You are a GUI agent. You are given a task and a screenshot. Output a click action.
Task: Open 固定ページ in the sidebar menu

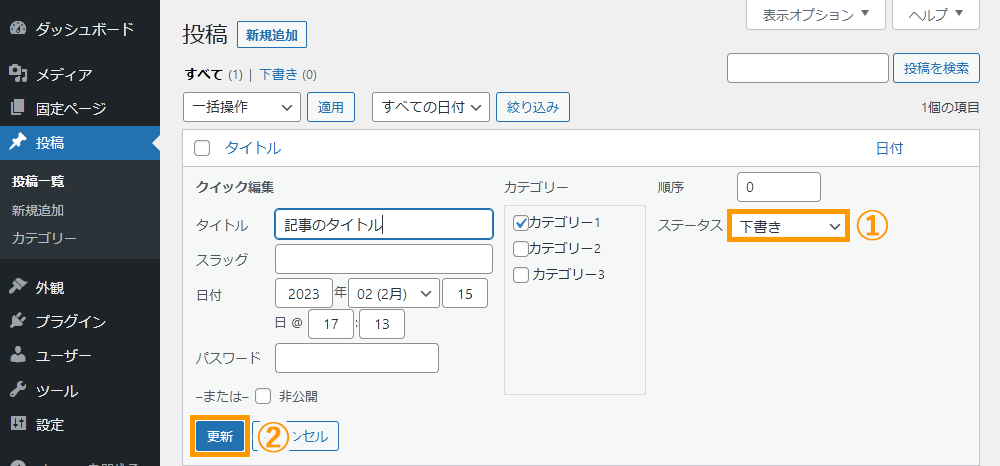tap(71, 108)
